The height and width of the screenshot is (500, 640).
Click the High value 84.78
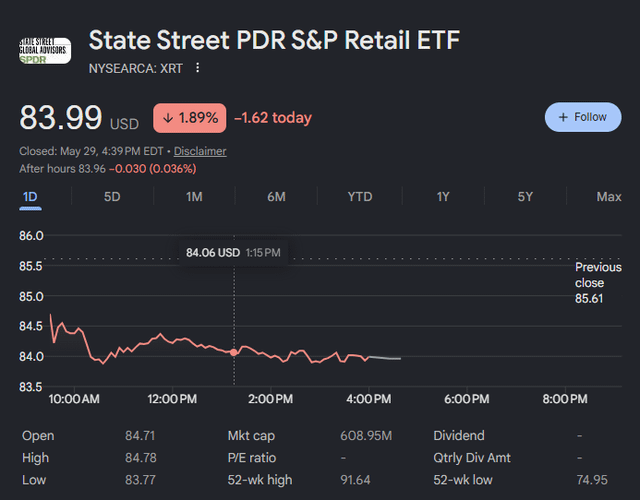point(141,458)
